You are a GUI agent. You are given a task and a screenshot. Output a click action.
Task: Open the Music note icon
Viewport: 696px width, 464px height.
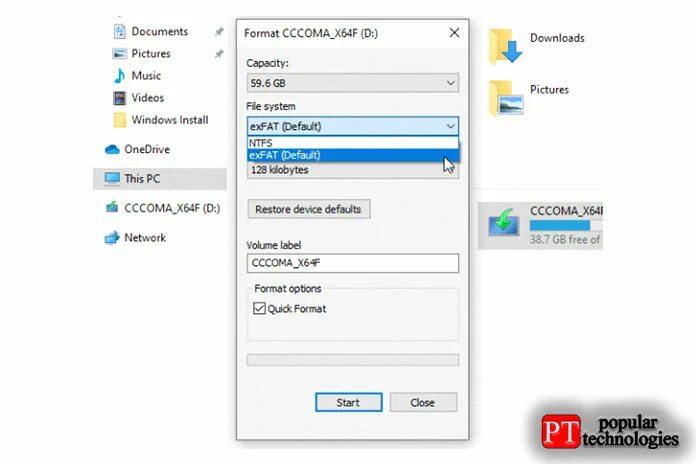click(x=119, y=75)
